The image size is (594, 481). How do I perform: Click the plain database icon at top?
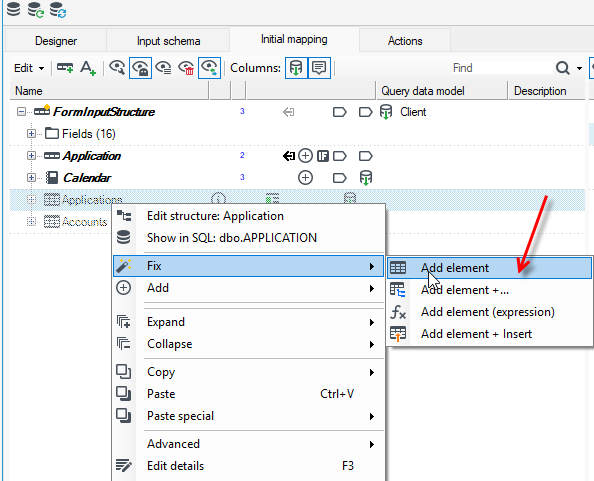click(x=14, y=9)
